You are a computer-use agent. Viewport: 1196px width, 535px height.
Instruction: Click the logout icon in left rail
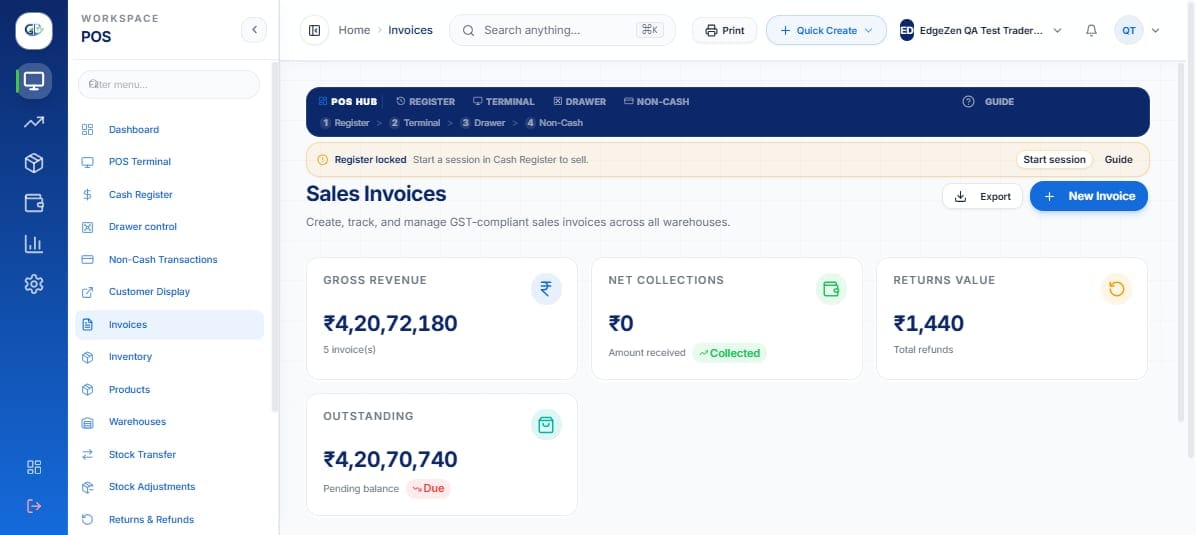coord(34,507)
